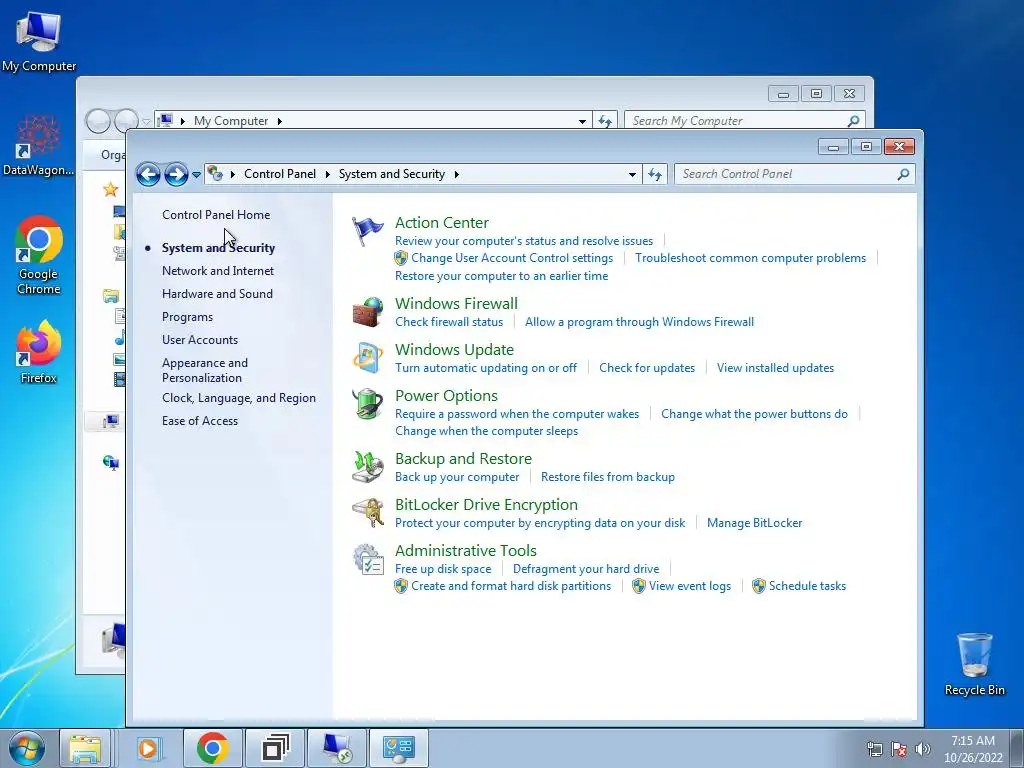Click Allow a program through Windows Firewall
Image resolution: width=1024 pixels, height=768 pixels.
(639, 322)
